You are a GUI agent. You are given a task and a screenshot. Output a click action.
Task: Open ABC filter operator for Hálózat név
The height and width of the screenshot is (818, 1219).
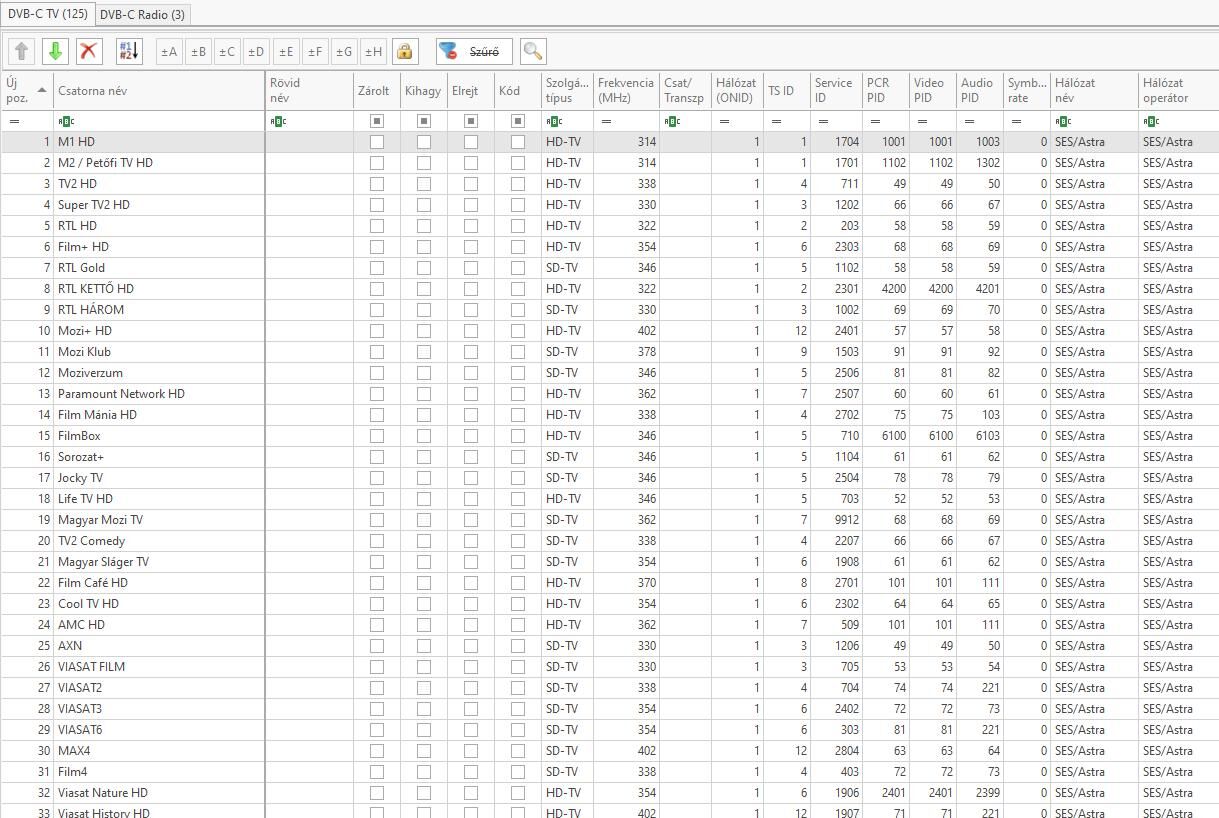tap(1064, 121)
